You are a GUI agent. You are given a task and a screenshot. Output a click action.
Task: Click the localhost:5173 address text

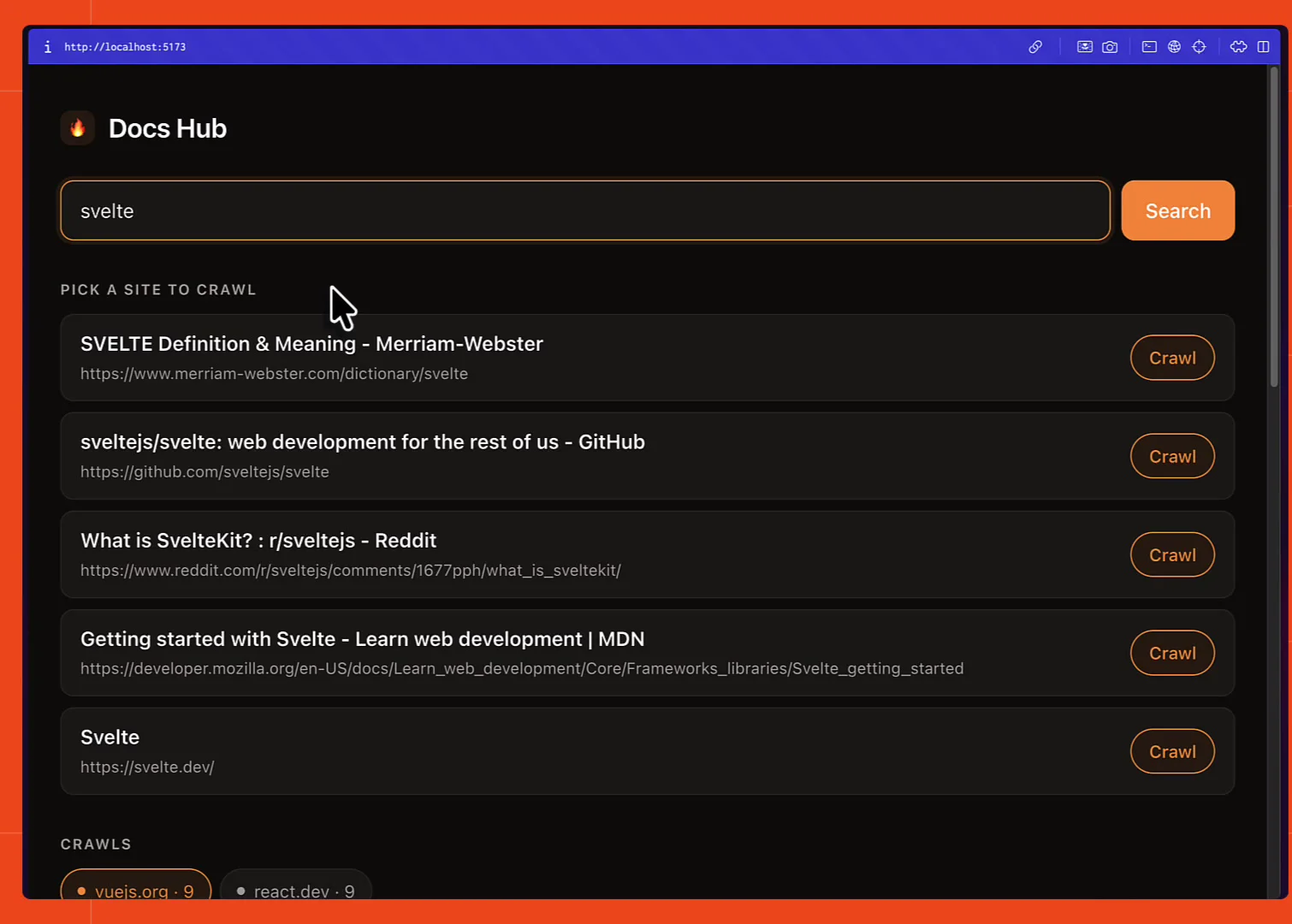pos(125,47)
